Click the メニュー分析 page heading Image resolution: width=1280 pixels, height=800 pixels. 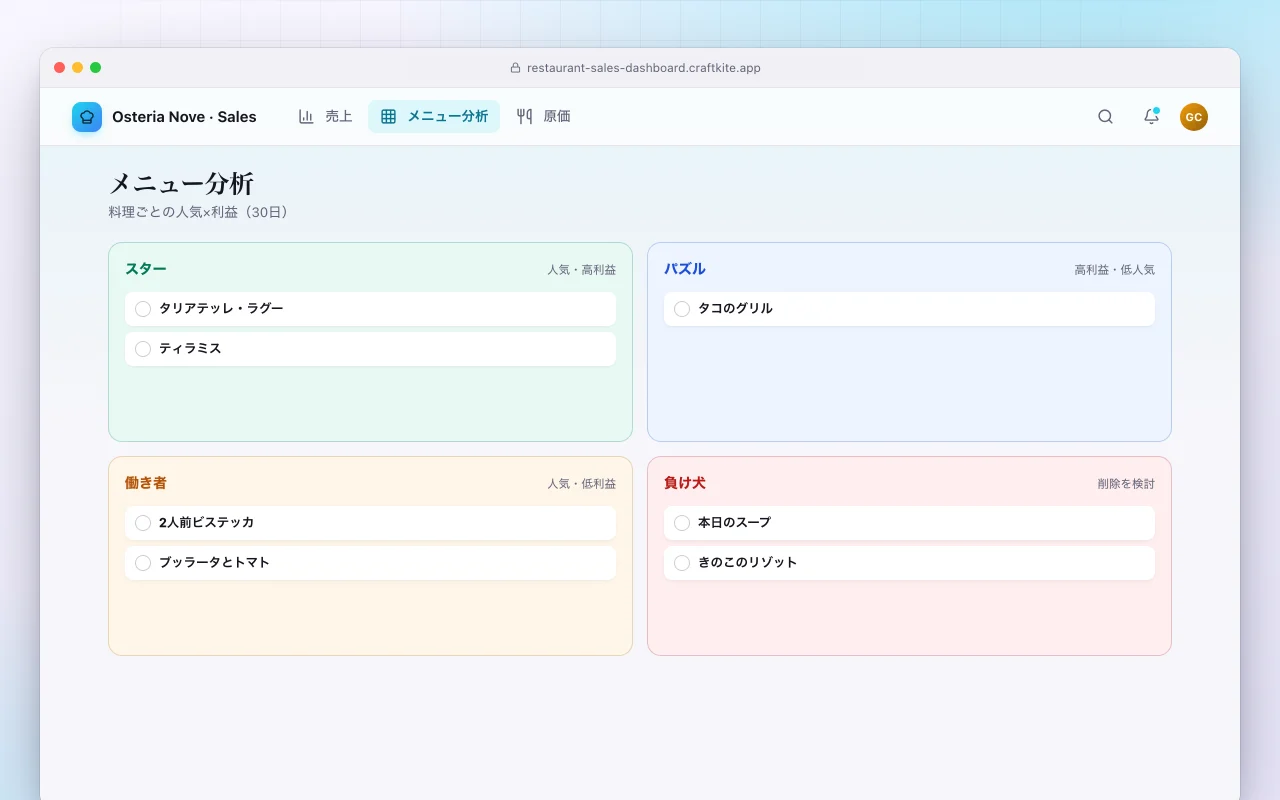pos(181,184)
